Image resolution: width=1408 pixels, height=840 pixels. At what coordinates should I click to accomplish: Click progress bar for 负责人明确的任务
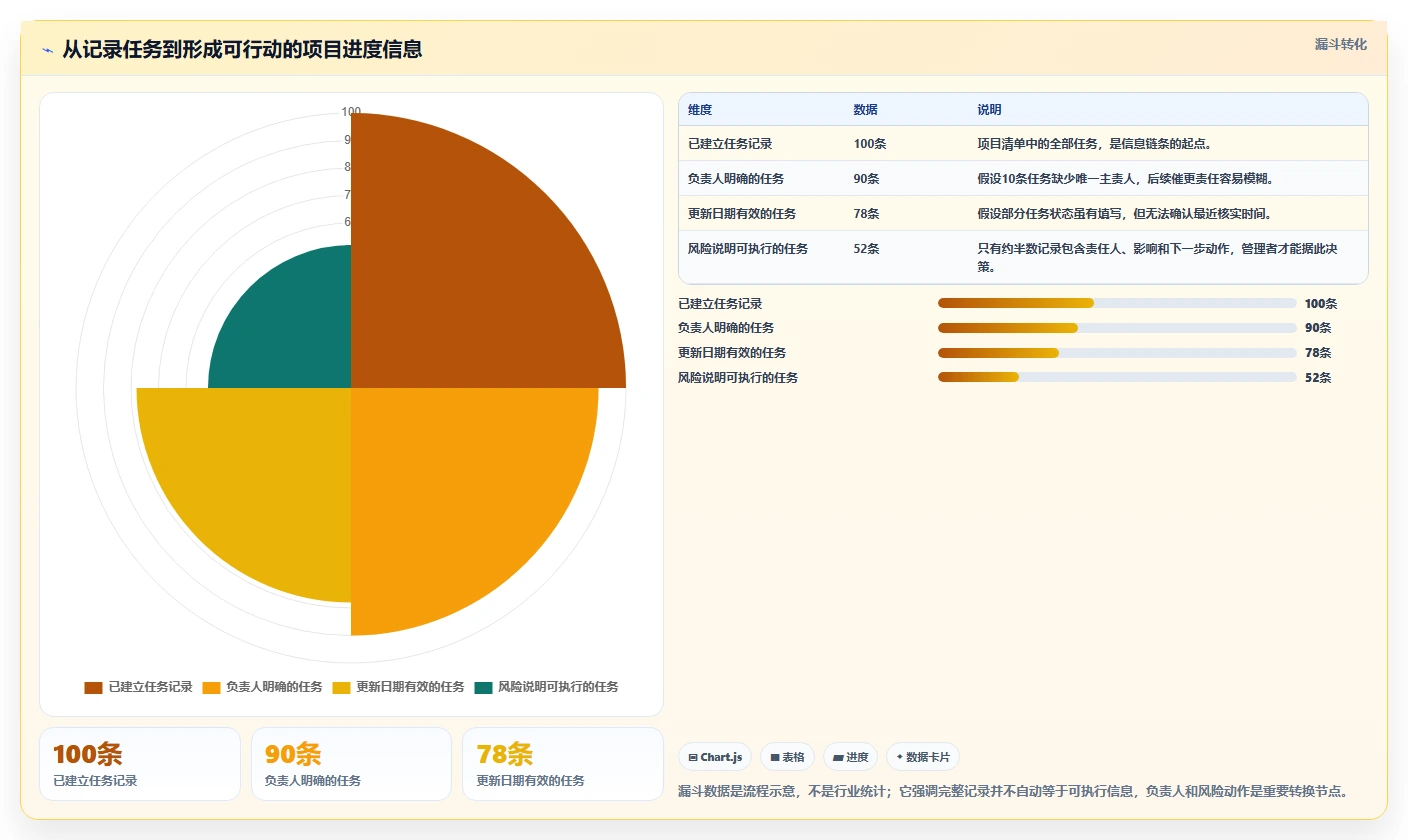1117,328
